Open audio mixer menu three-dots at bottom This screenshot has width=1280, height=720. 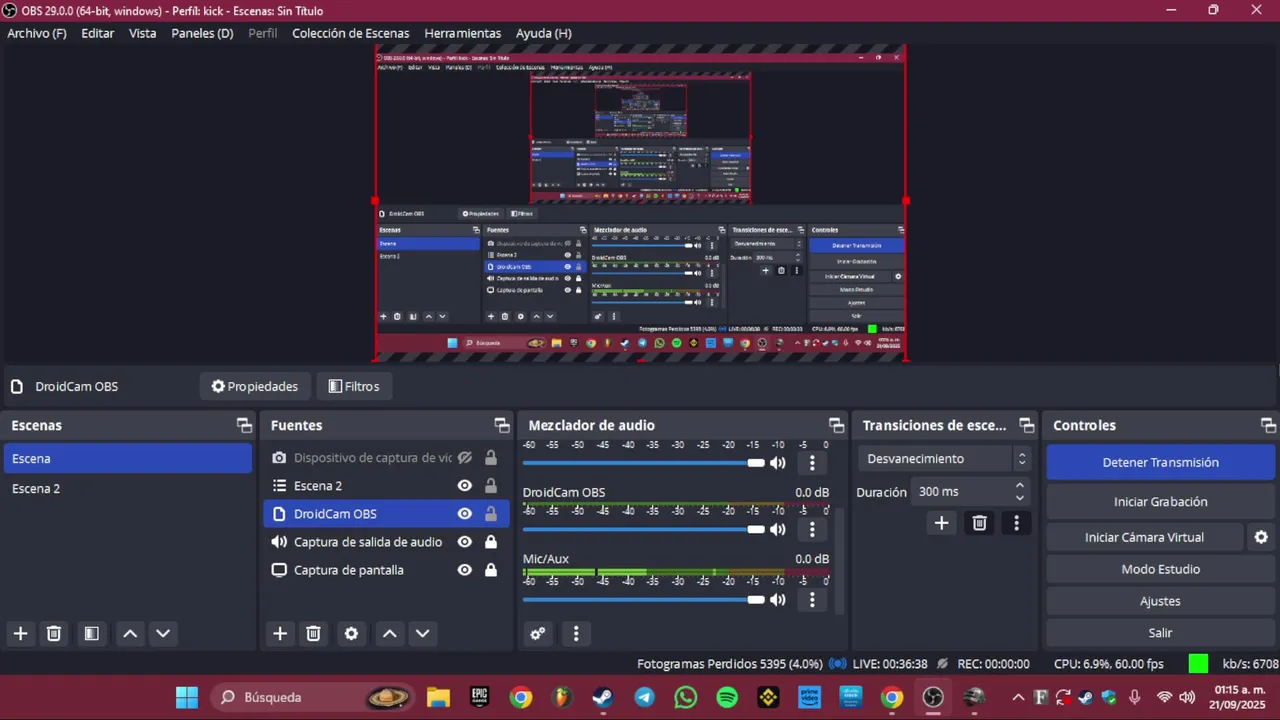coord(576,633)
